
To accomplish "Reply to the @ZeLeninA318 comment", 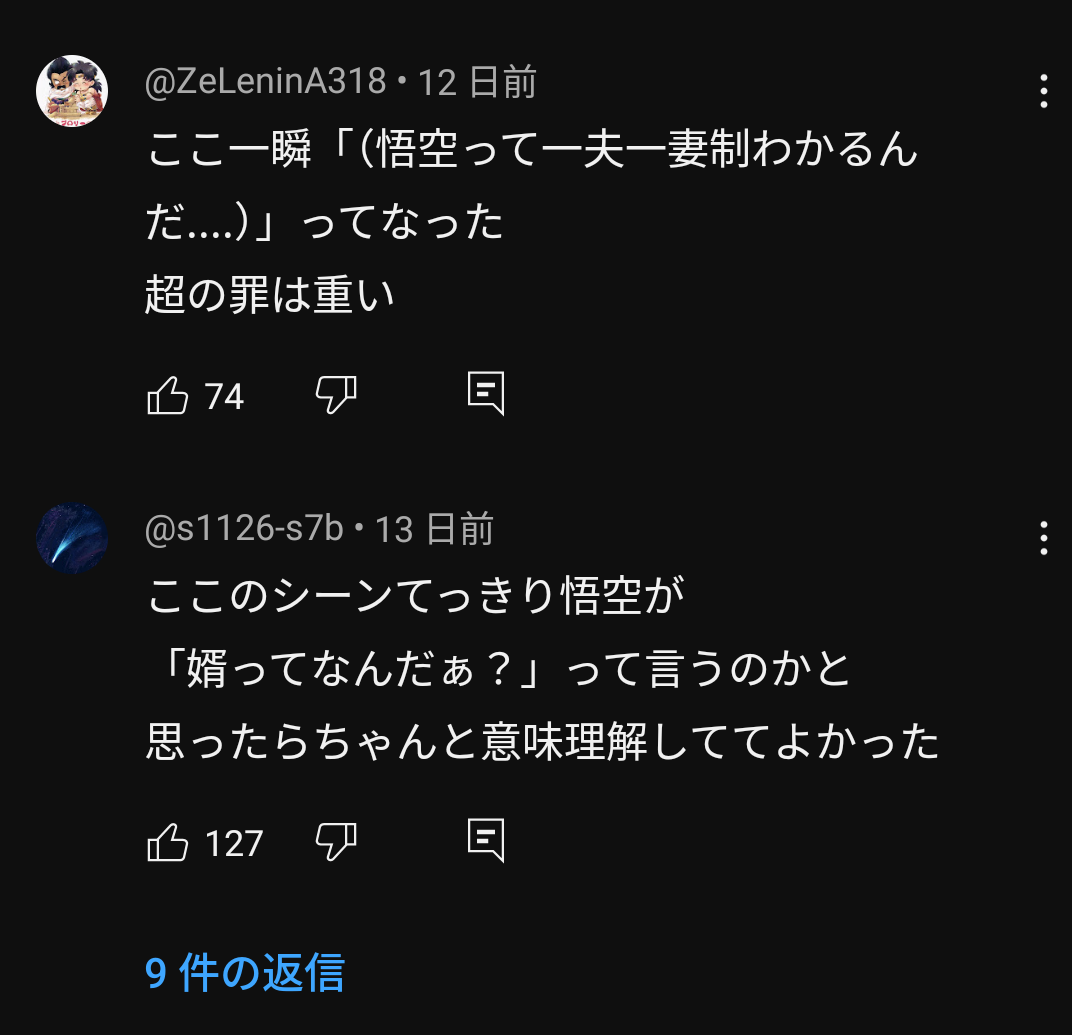I will pyautogui.click(x=486, y=395).
